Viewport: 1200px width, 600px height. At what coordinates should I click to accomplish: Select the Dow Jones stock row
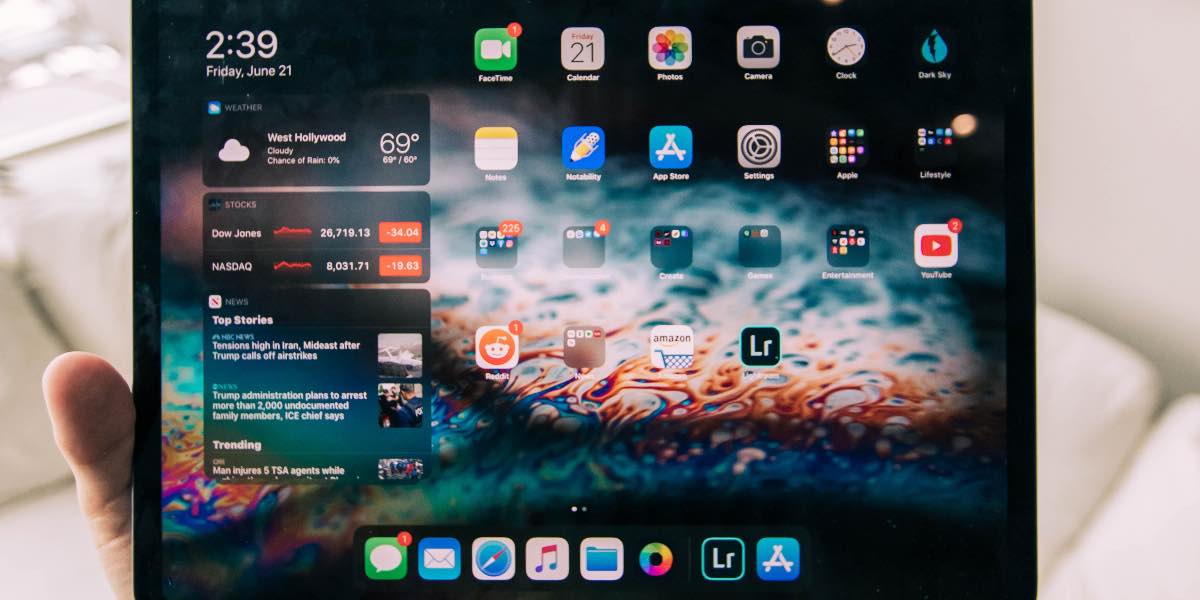pyautogui.click(x=317, y=233)
